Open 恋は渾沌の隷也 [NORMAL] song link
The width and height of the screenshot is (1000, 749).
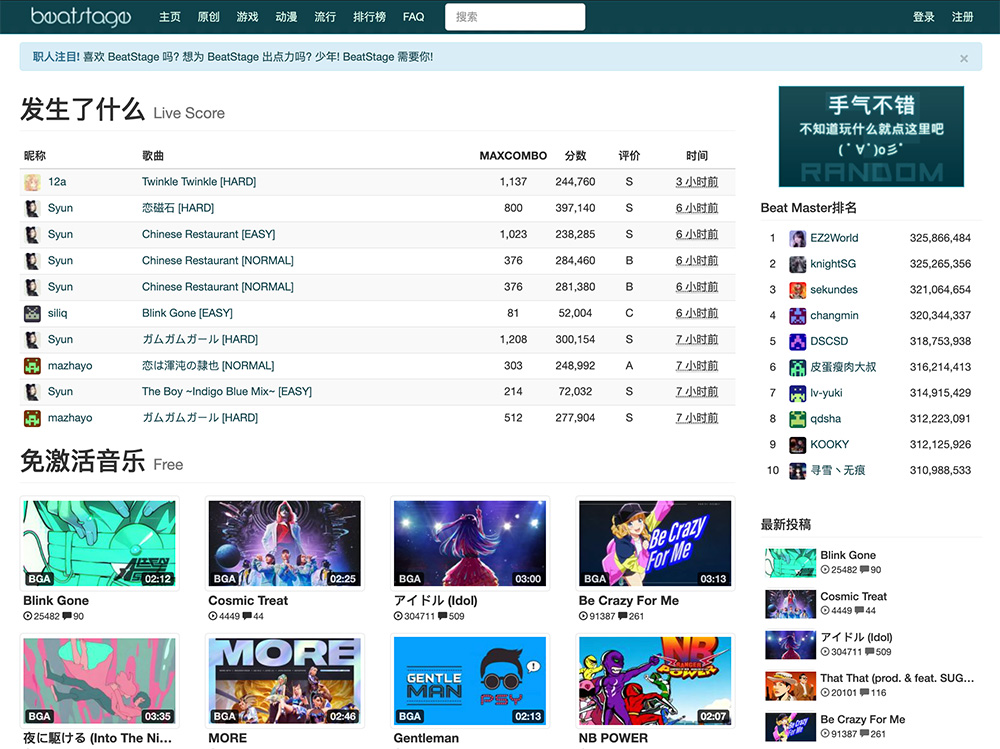(208, 366)
